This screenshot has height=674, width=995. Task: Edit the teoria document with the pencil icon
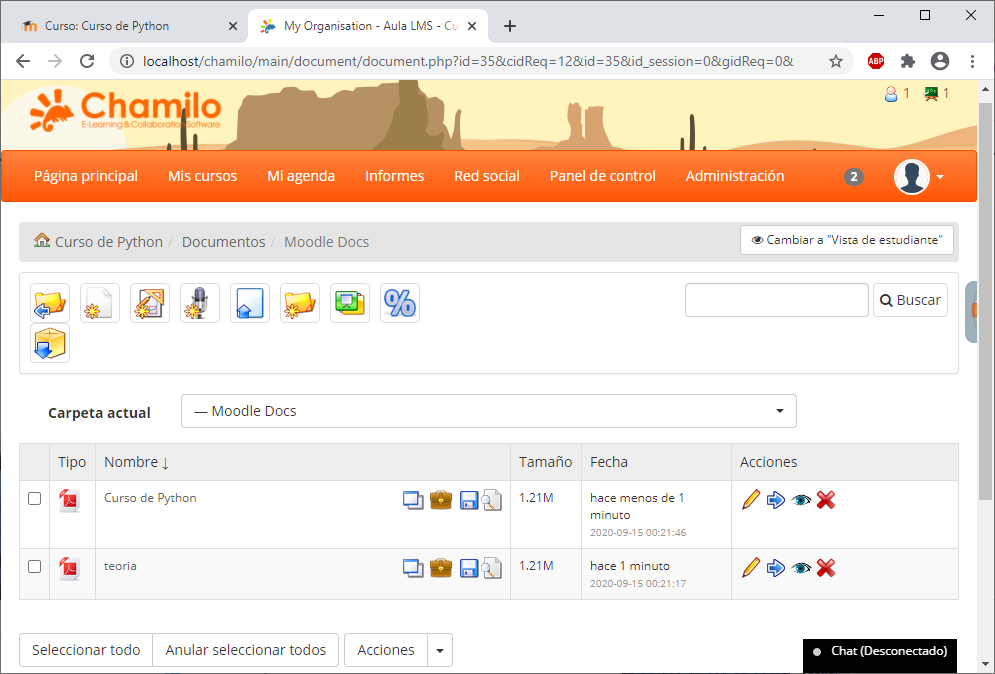(x=751, y=567)
